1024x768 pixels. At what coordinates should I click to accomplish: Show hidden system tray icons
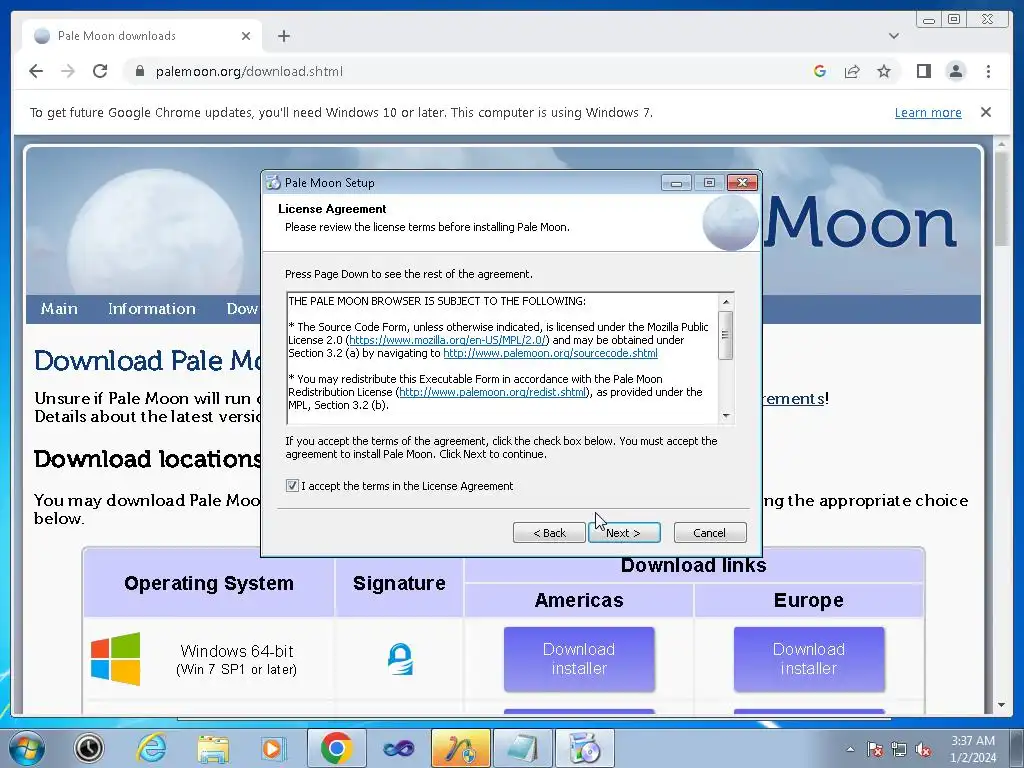[850, 749]
